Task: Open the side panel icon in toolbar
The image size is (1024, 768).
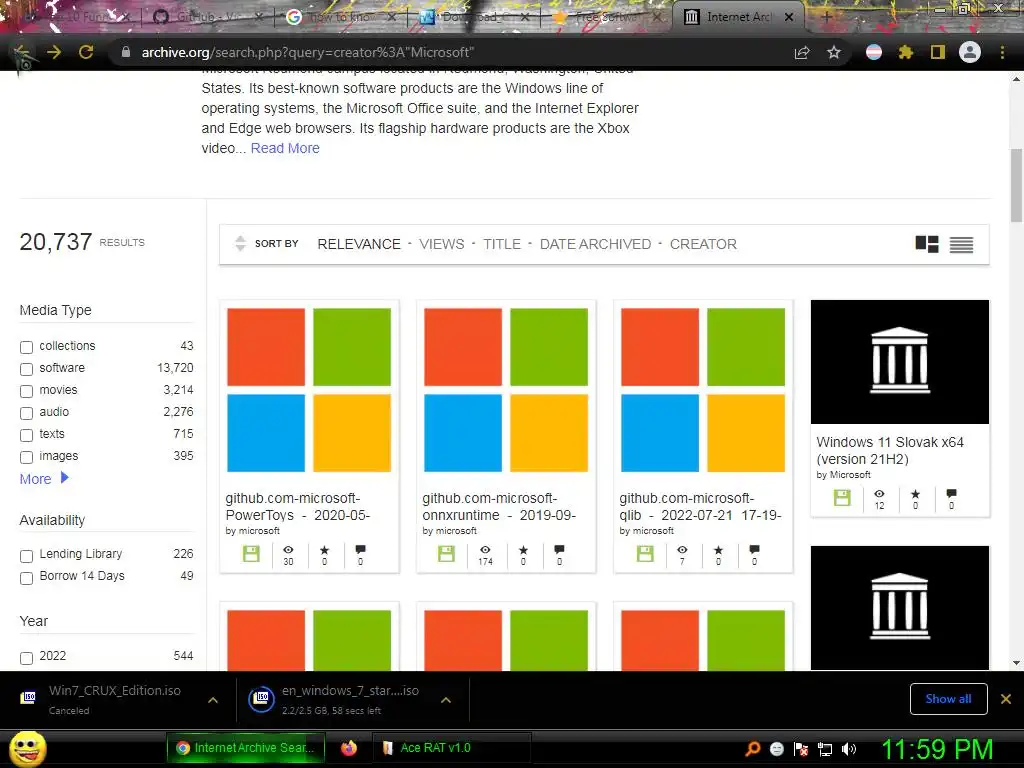Action: [x=938, y=52]
